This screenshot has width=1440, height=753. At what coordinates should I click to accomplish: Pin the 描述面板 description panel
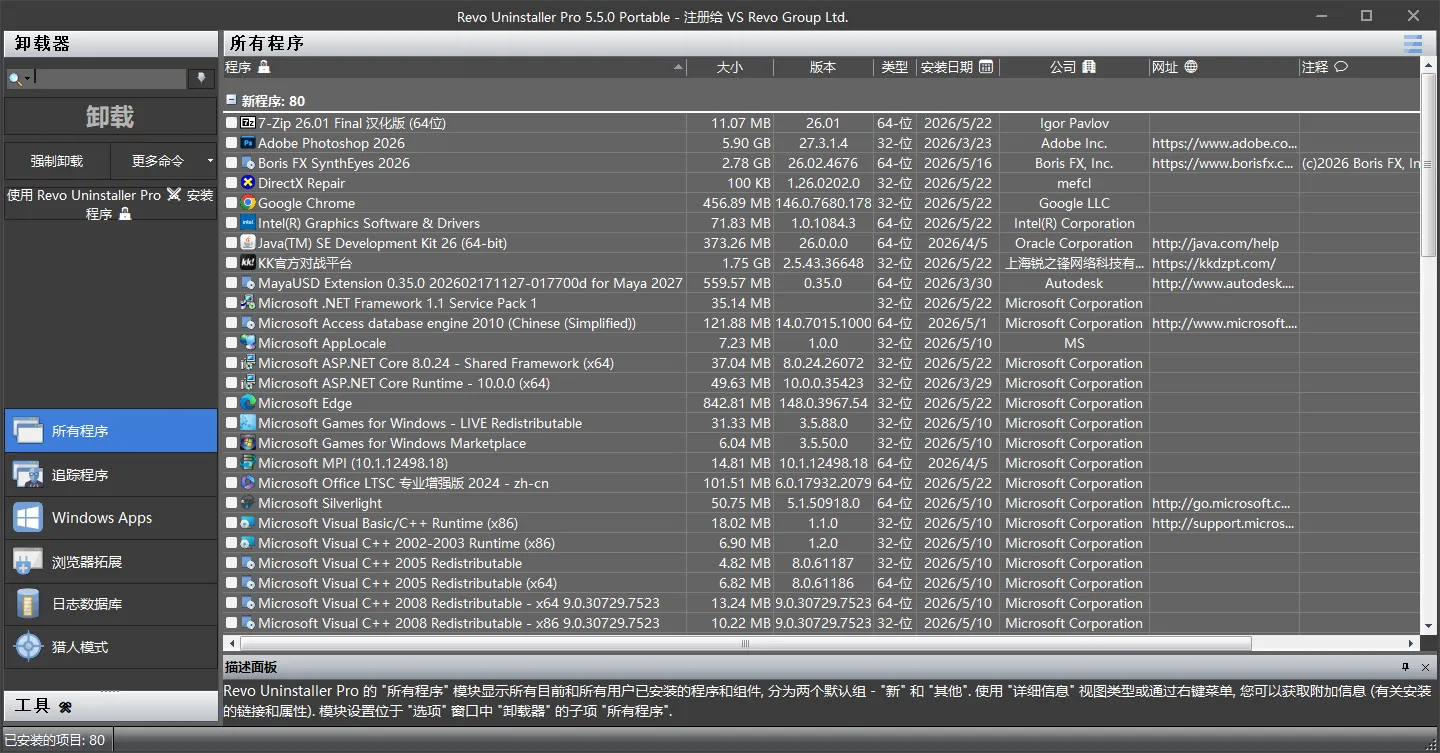[x=1405, y=667]
